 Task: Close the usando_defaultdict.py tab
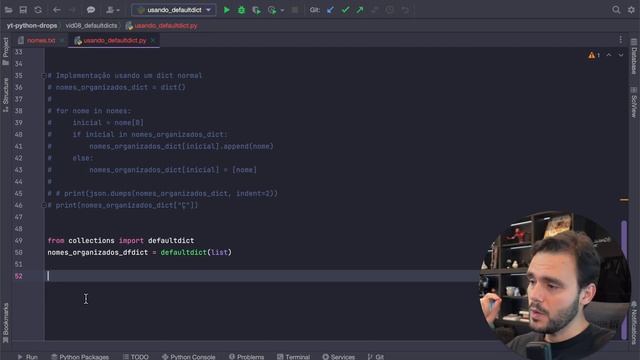coord(153,40)
